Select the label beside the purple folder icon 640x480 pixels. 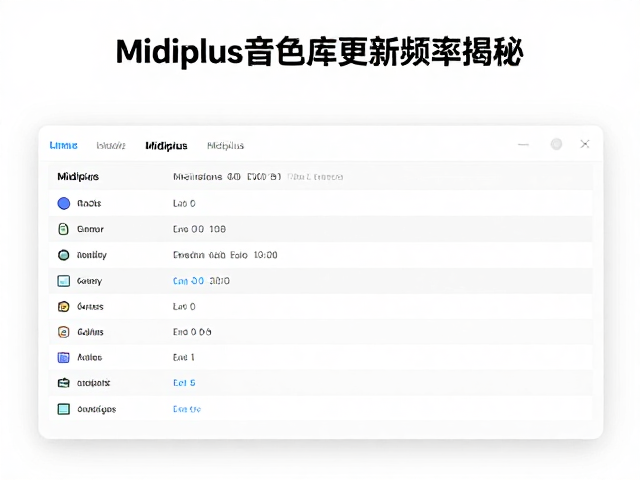tap(89, 358)
